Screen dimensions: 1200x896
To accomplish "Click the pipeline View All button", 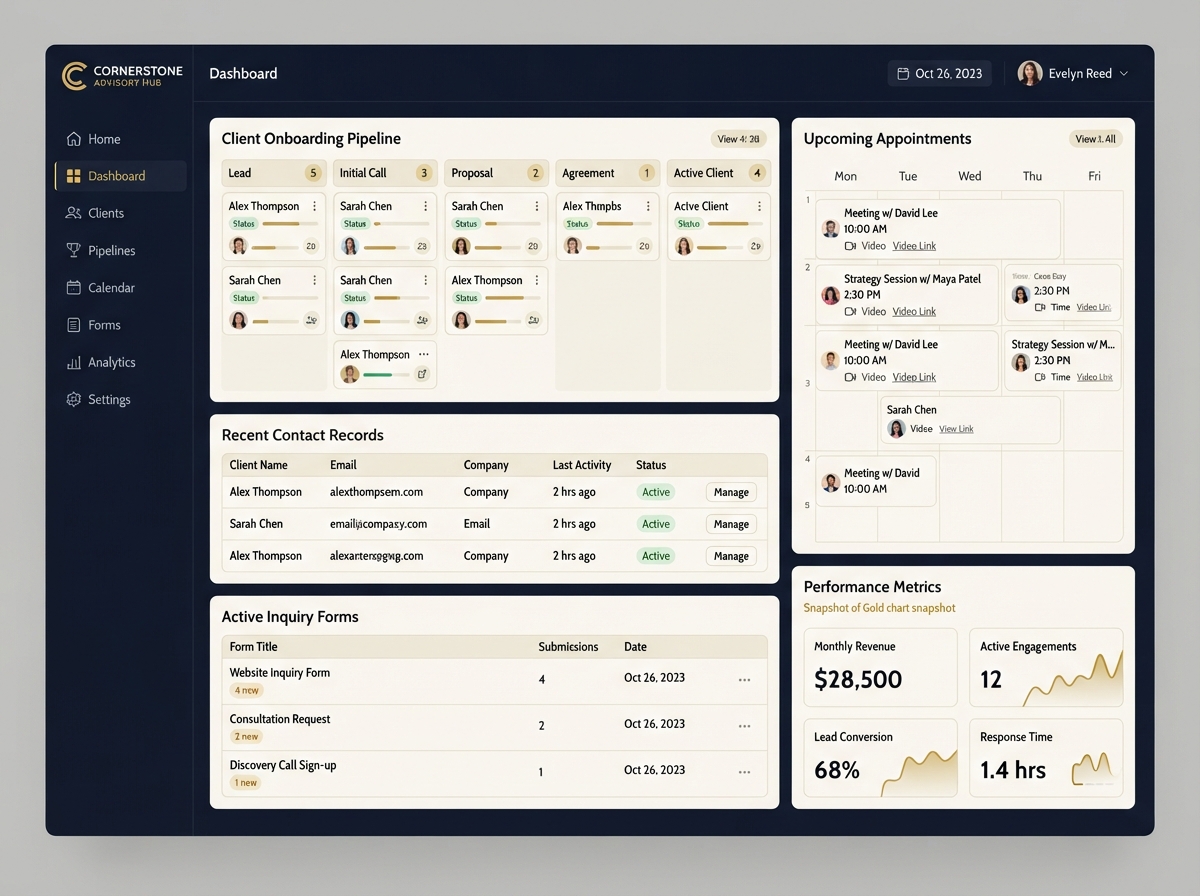I will tap(738, 139).
